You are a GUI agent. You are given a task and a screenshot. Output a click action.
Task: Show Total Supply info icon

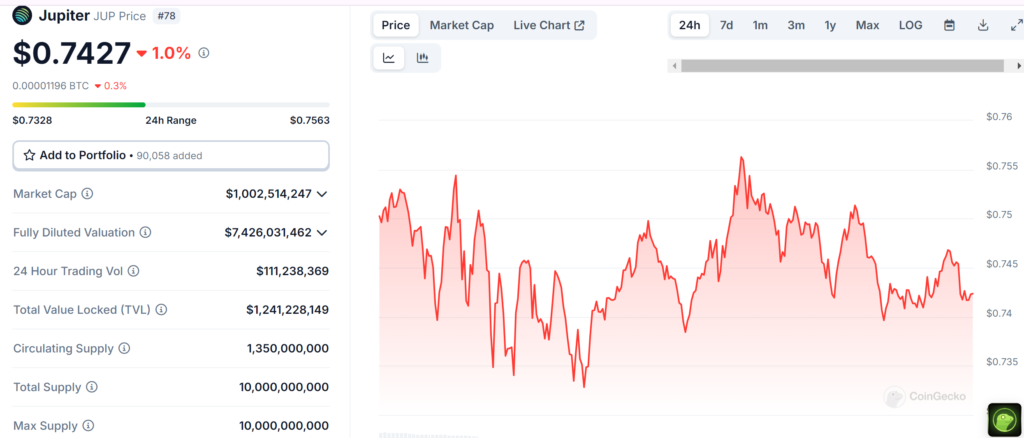(x=92, y=387)
